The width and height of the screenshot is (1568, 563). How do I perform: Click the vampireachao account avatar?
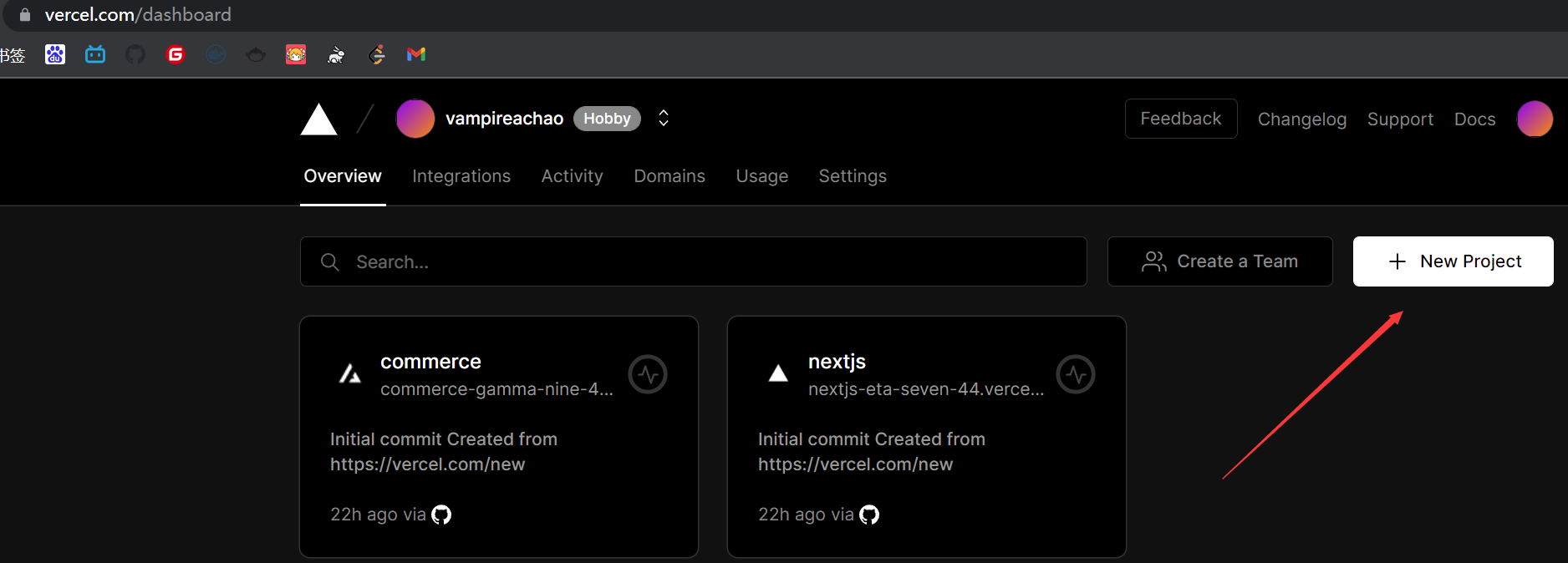click(415, 119)
